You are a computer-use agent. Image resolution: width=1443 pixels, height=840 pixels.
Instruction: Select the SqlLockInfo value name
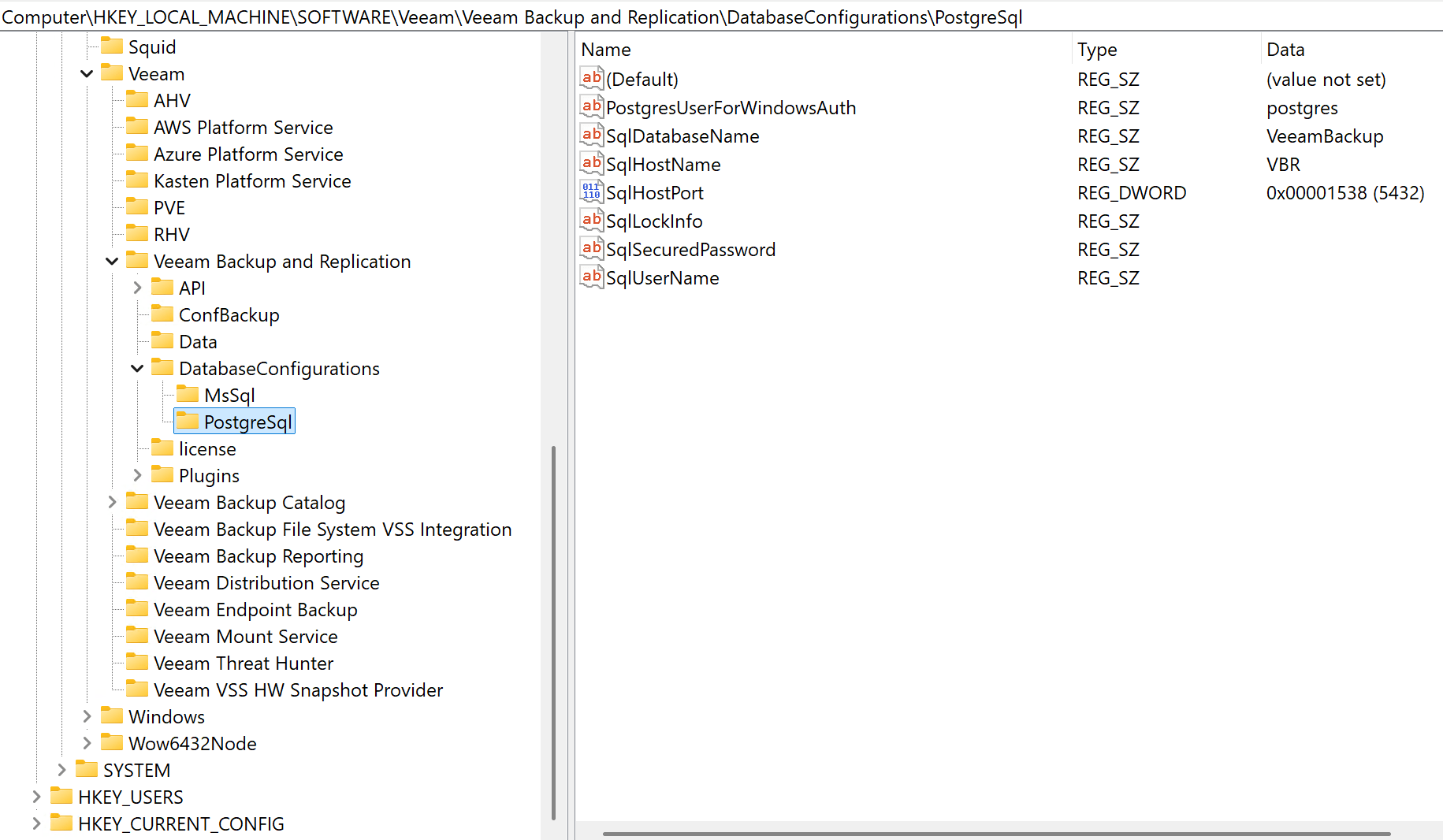pyautogui.click(x=654, y=221)
